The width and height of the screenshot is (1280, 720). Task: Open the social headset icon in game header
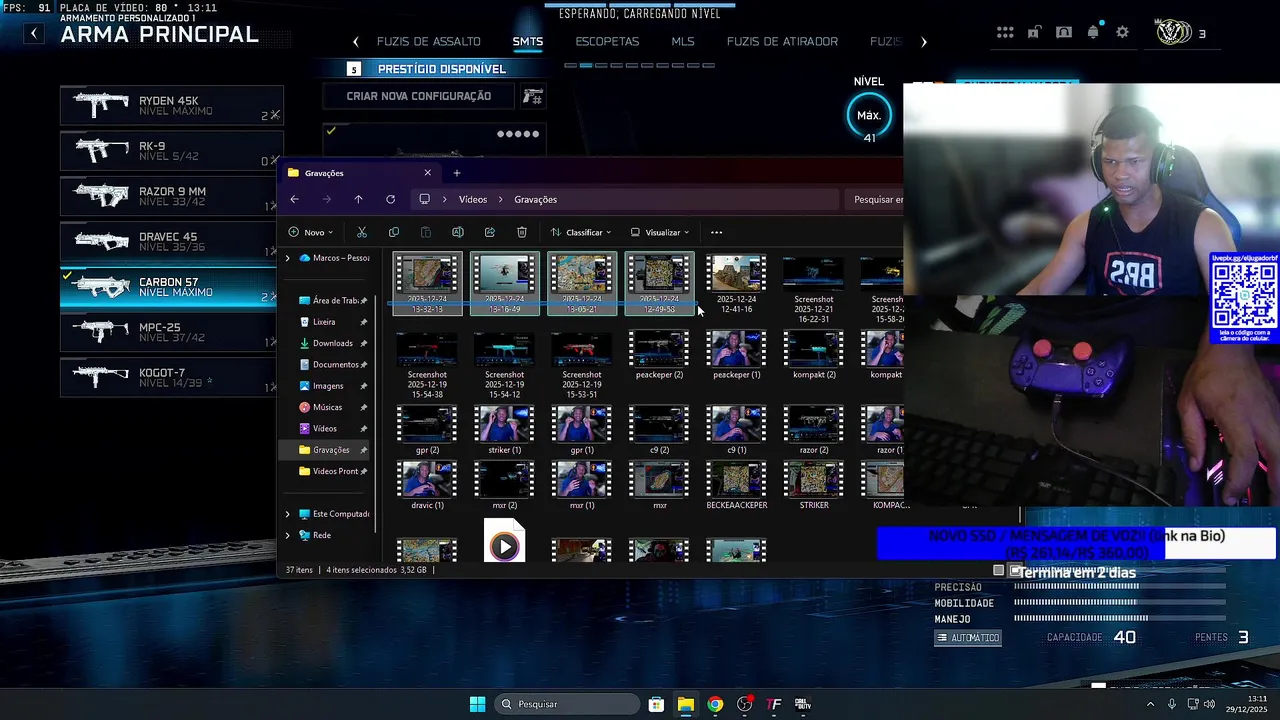point(1064,32)
